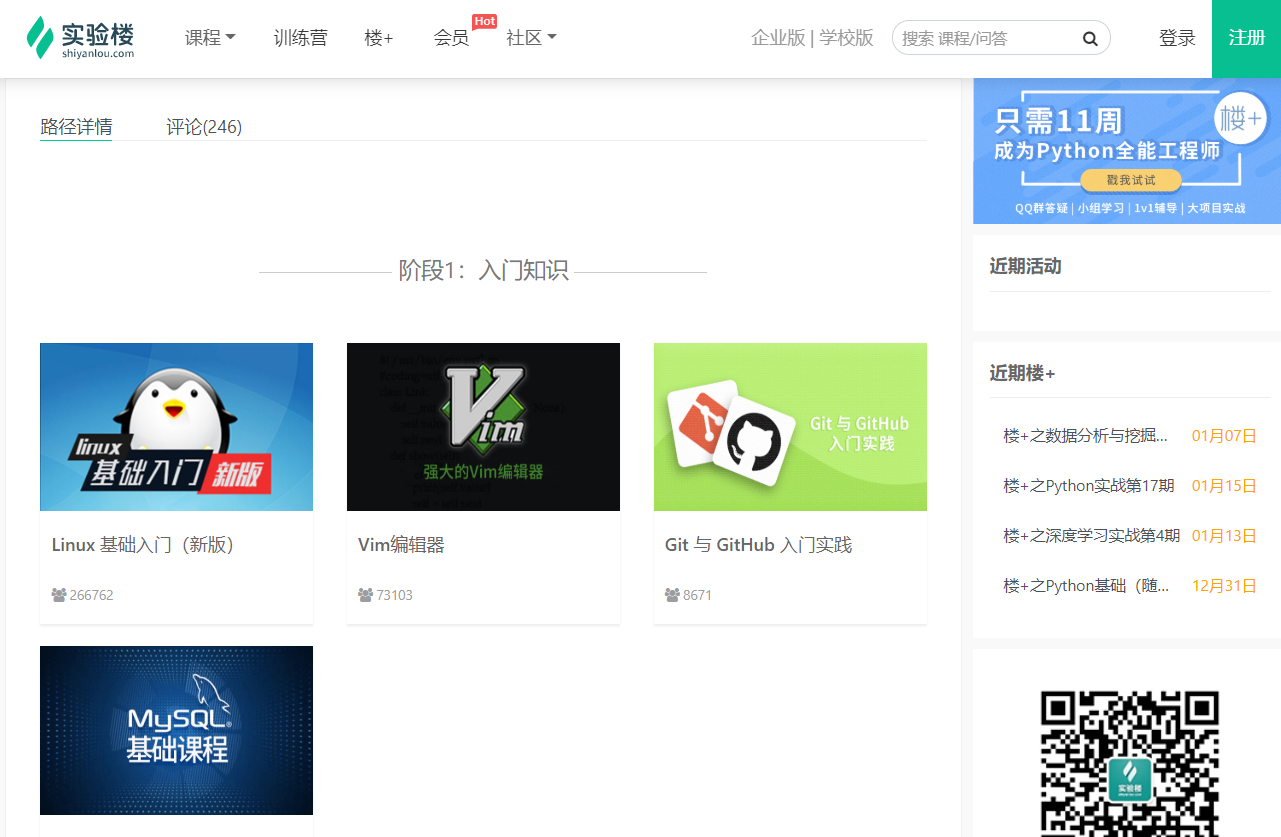The image size is (1281, 837).
Task: Open the Git 与 GitHub course thumbnail
Action: click(790, 427)
